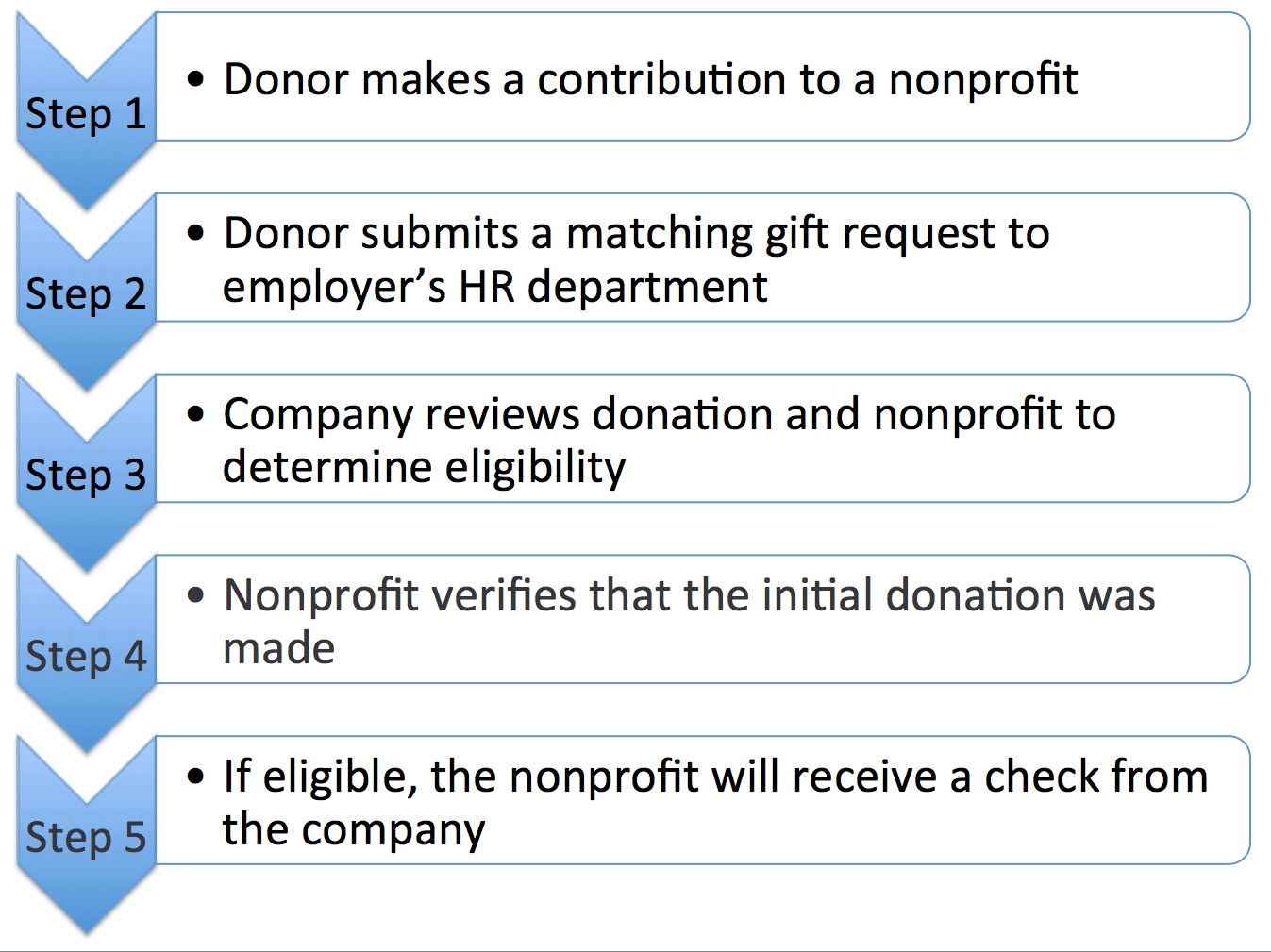Select the "Donor makes a contribution to a nonprofit" text
This screenshot has width=1271, height=952.
(x=650, y=79)
